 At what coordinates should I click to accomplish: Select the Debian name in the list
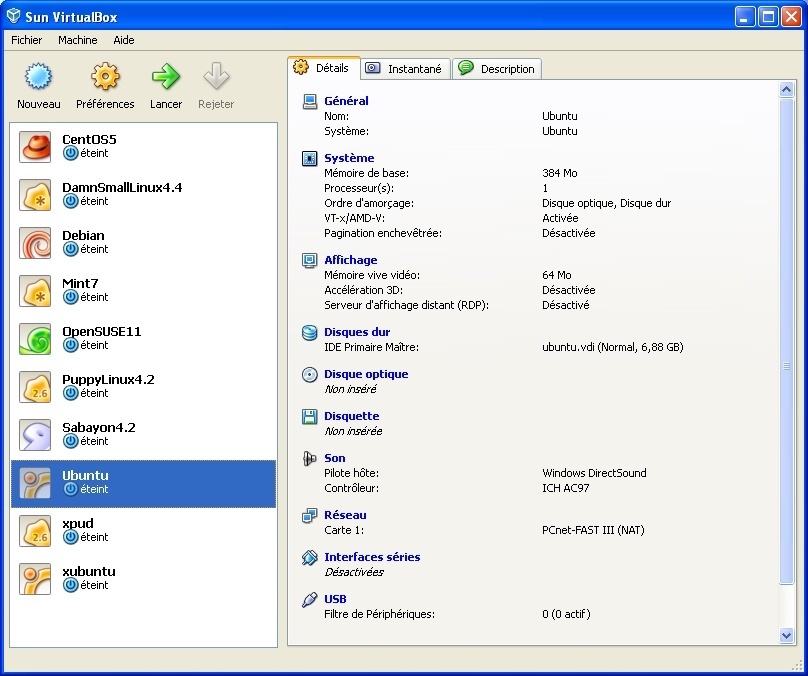83,235
